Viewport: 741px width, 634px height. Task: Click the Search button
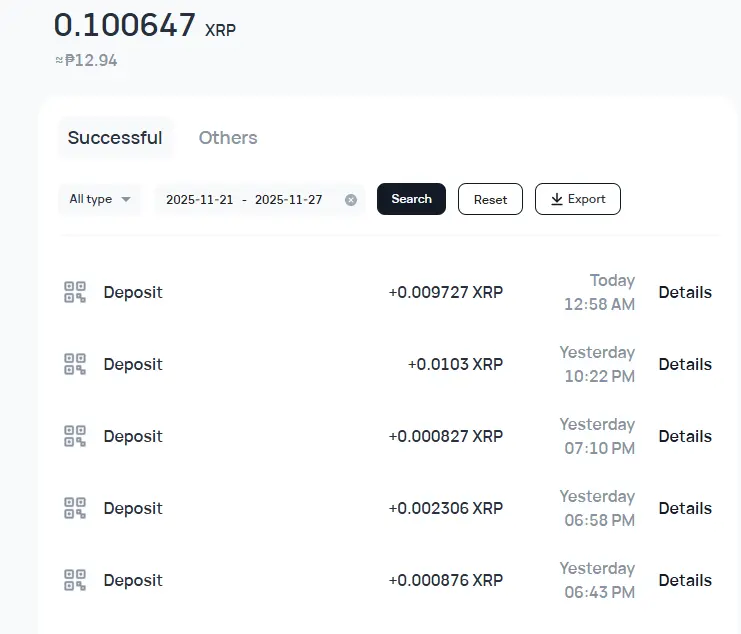[x=411, y=199]
